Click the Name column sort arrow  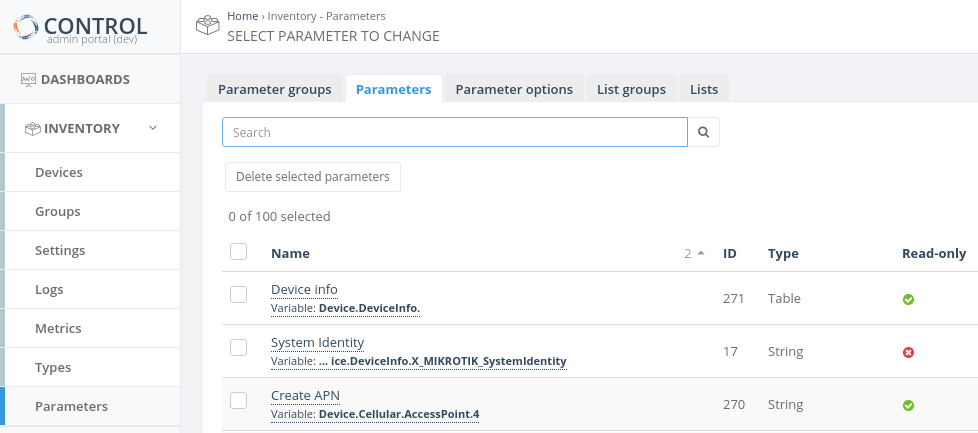point(701,253)
